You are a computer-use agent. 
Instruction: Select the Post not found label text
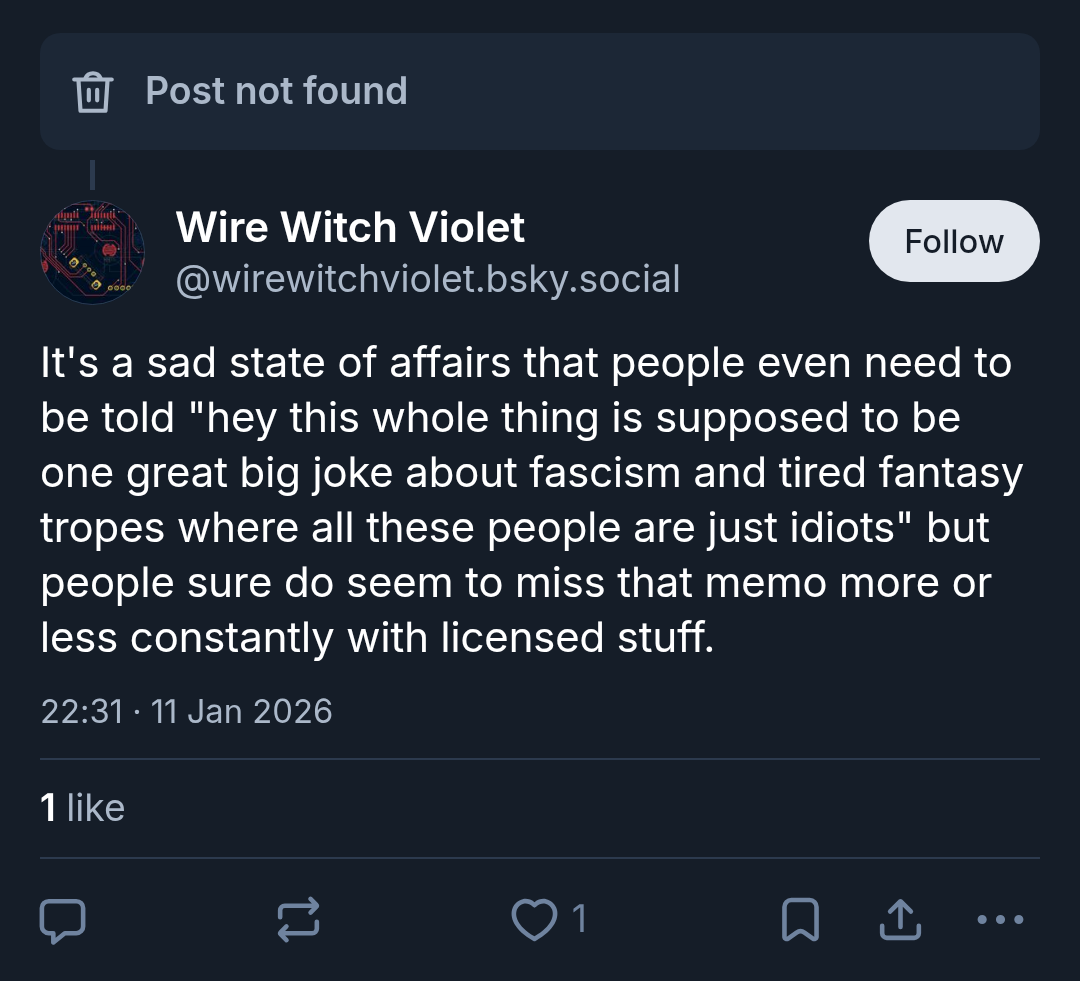click(276, 91)
